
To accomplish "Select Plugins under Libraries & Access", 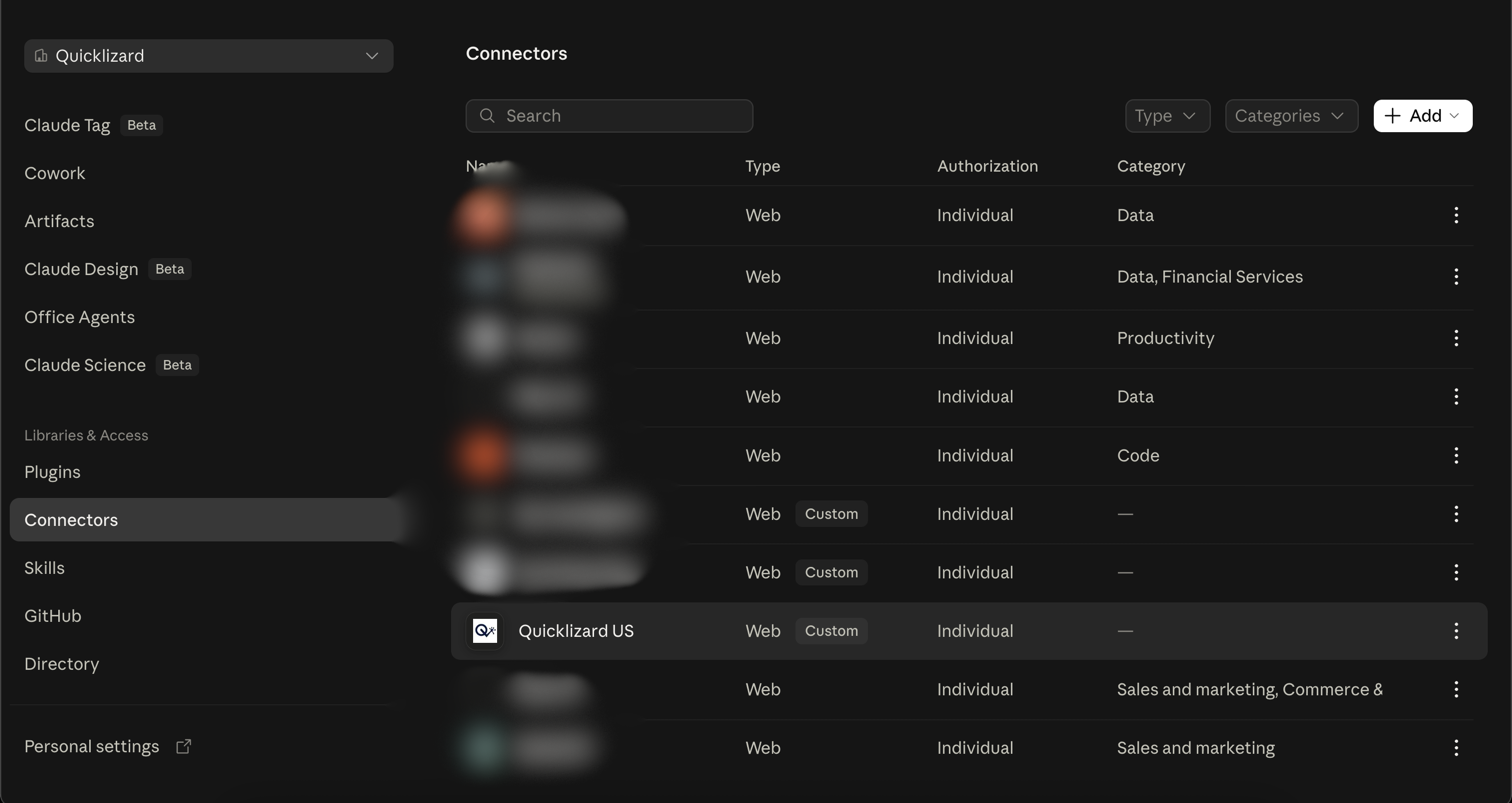I will pos(52,472).
